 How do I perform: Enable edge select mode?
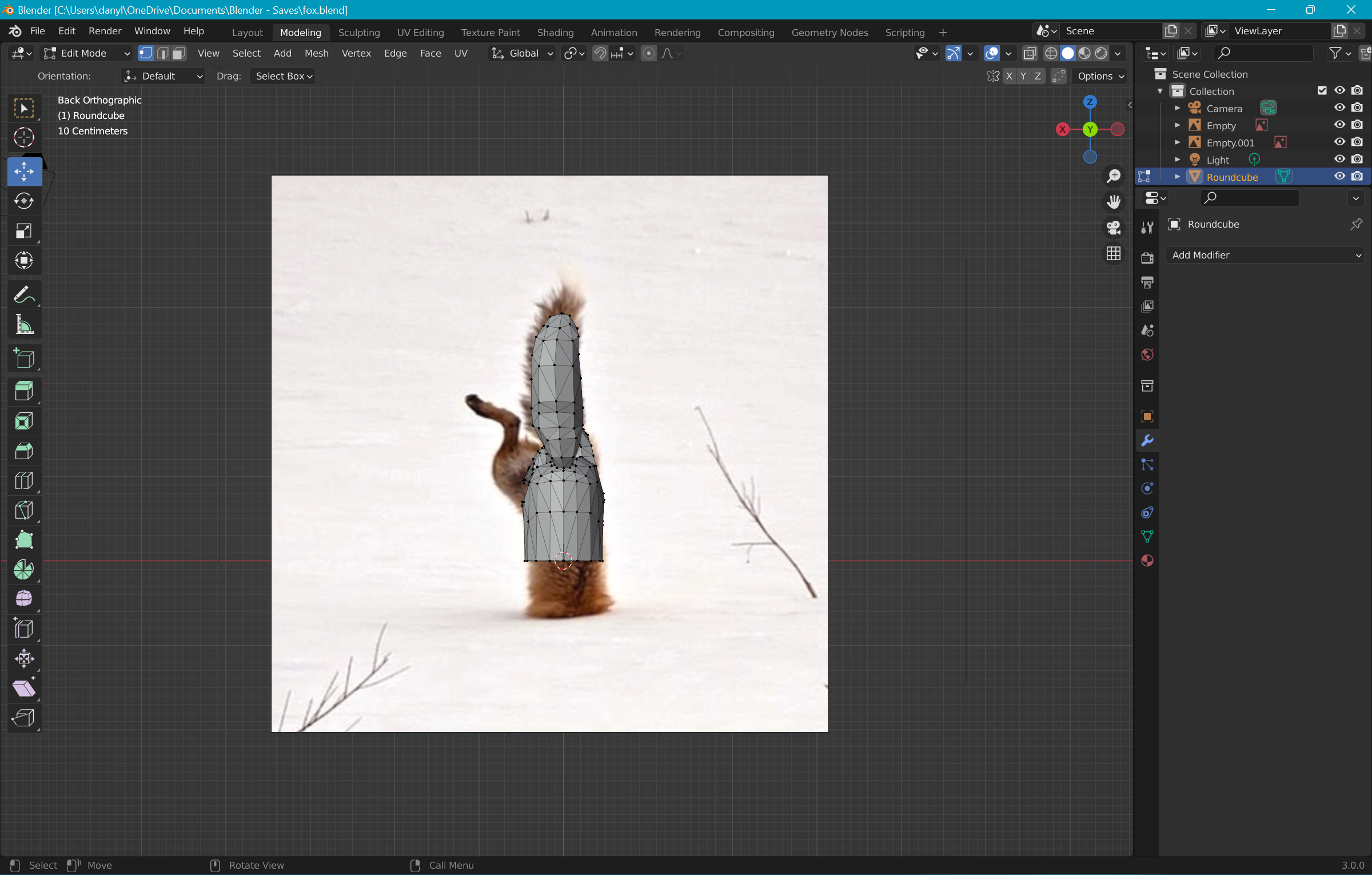coord(162,53)
